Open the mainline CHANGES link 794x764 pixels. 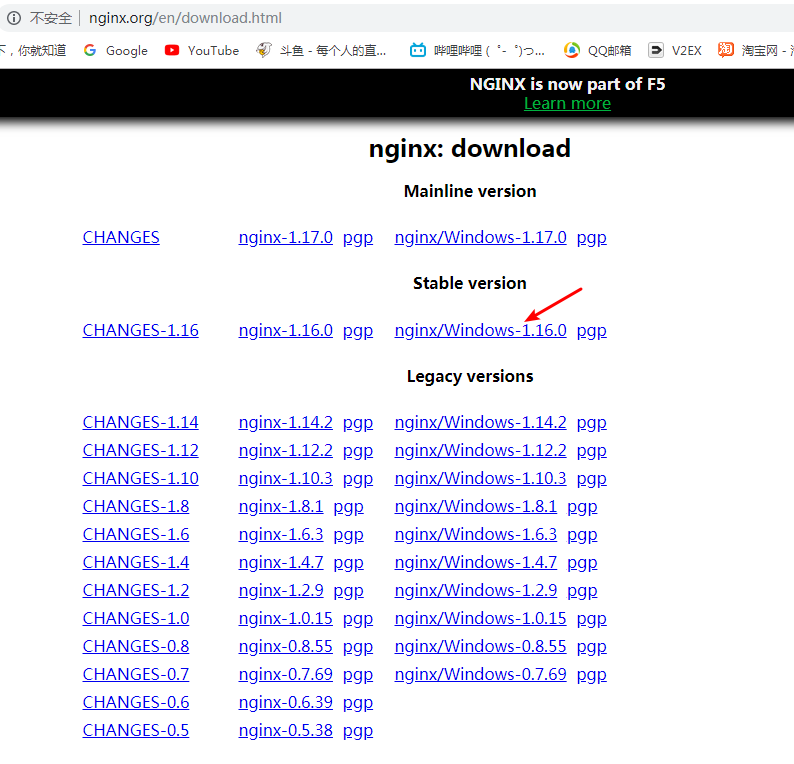coord(121,237)
